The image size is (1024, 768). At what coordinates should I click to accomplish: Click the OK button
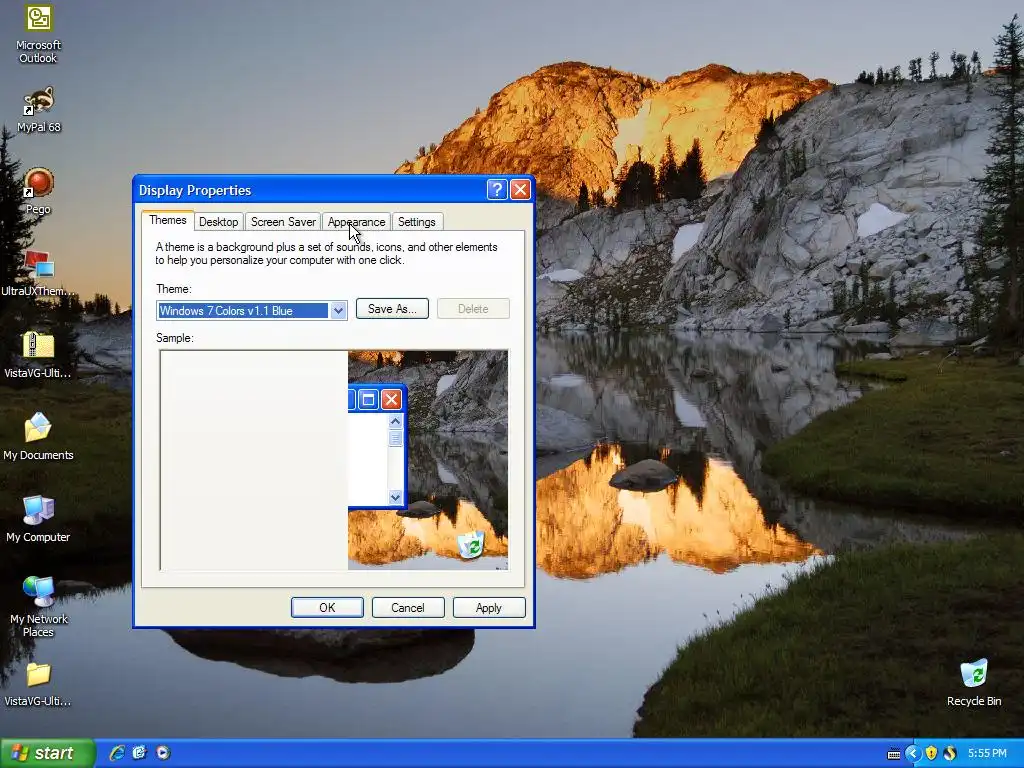327,607
